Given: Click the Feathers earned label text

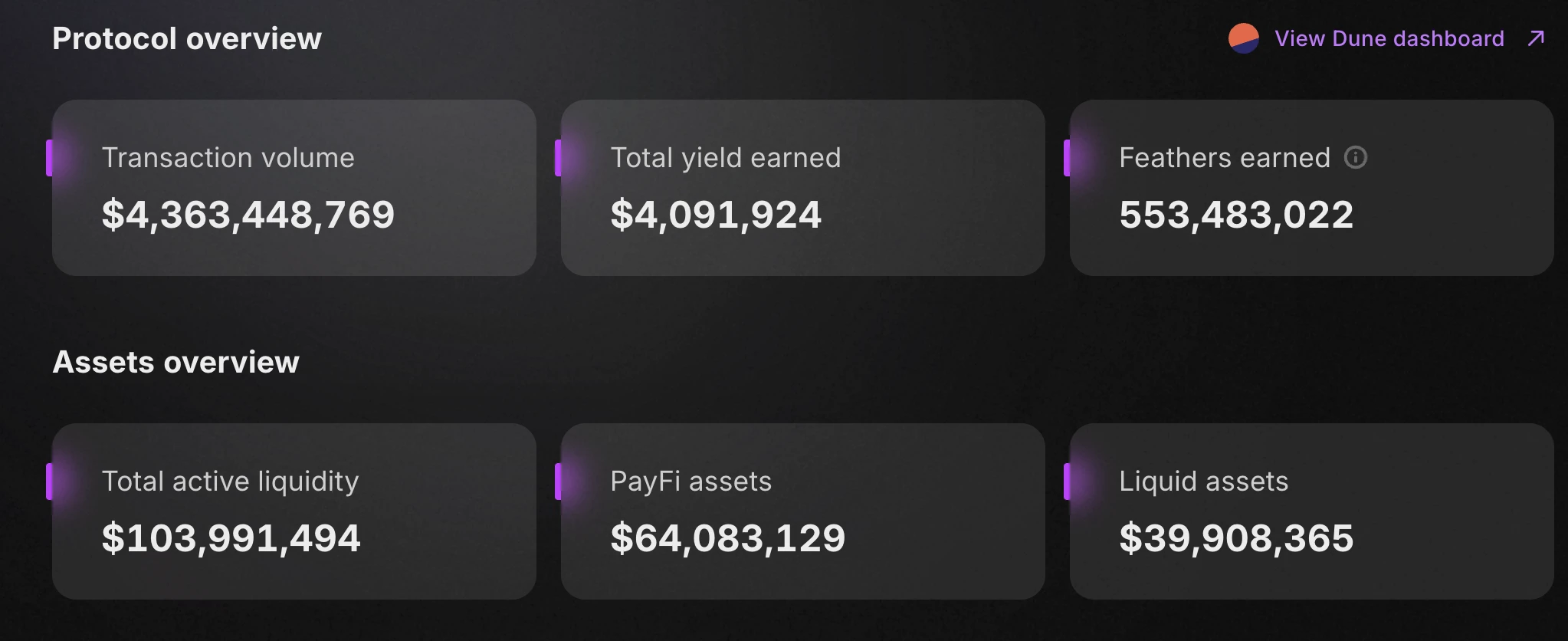Looking at the screenshot, I should pyautogui.click(x=1224, y=157).
